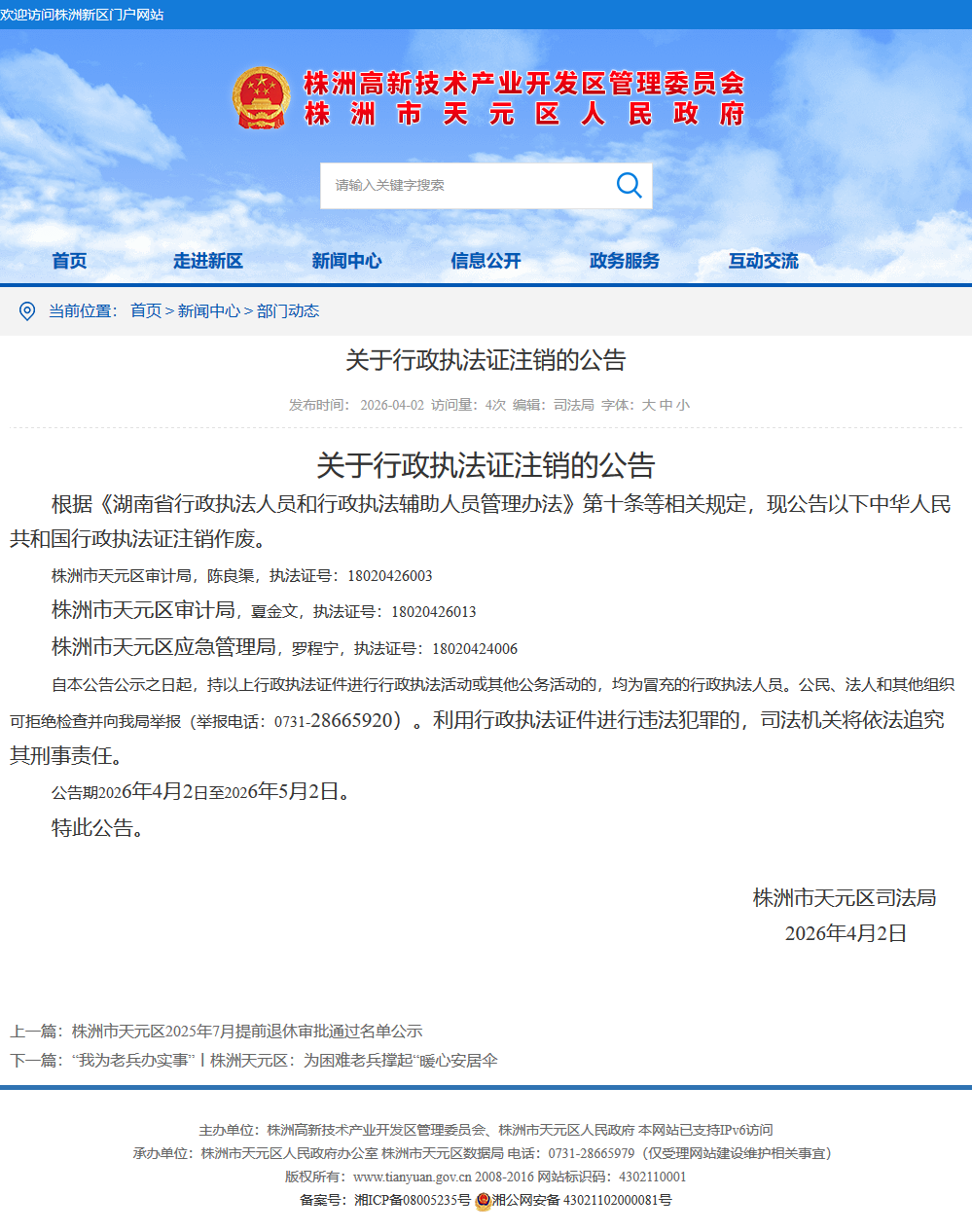
Task: Click the national emblem logo
Action: point(261,98)
